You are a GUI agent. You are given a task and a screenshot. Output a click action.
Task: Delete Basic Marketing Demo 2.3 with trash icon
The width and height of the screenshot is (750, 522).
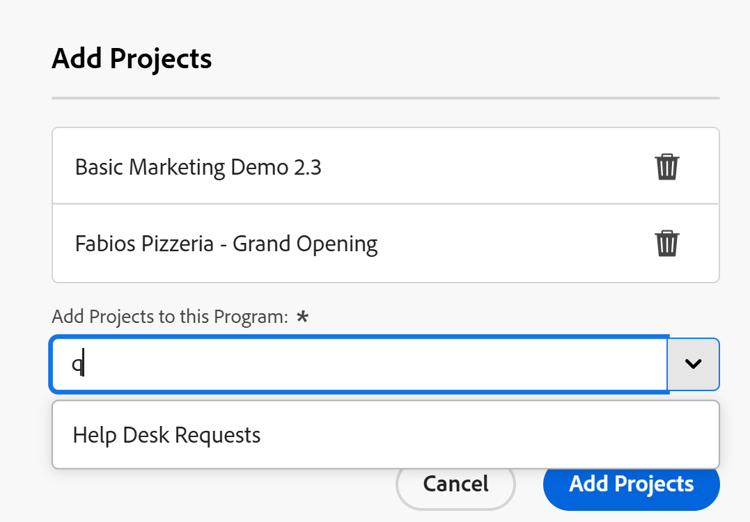667,166
